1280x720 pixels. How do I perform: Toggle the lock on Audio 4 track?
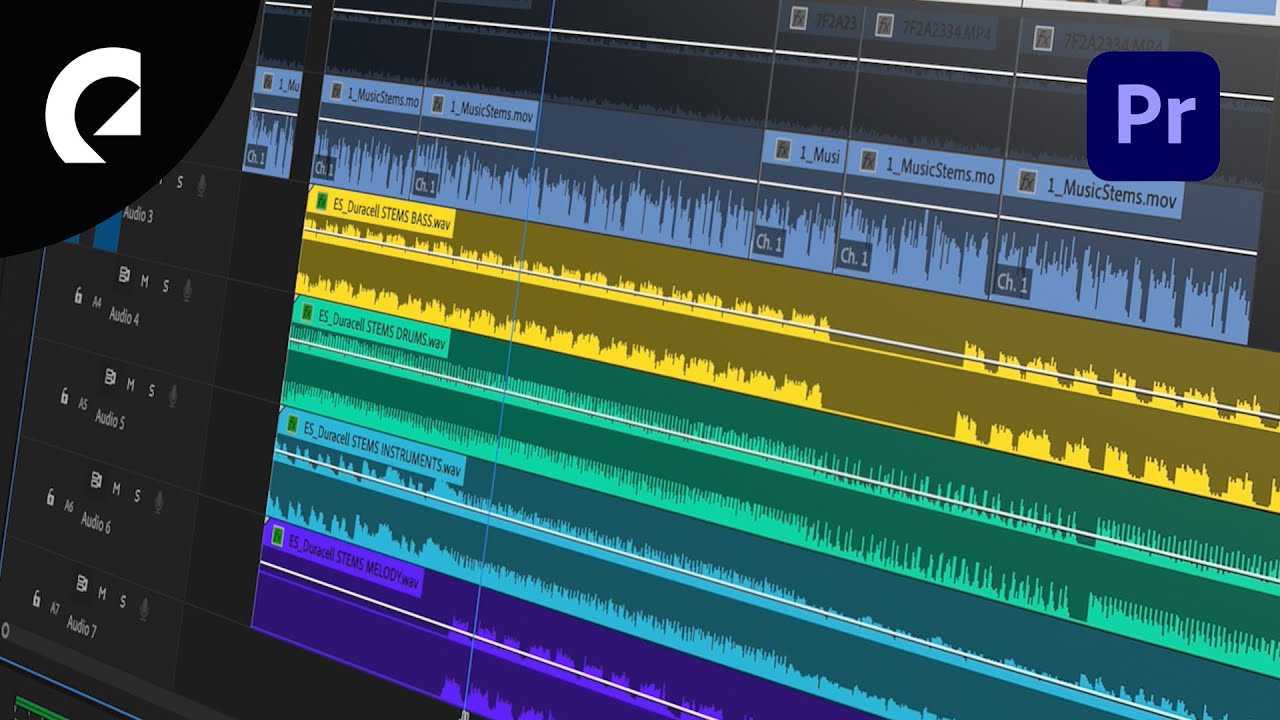(x=78, y=296)
